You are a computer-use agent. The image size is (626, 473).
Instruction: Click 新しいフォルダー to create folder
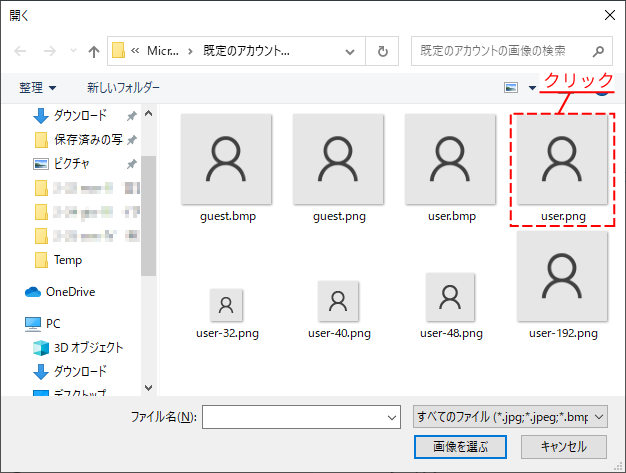pyautogui.click(x=123, y=88)
